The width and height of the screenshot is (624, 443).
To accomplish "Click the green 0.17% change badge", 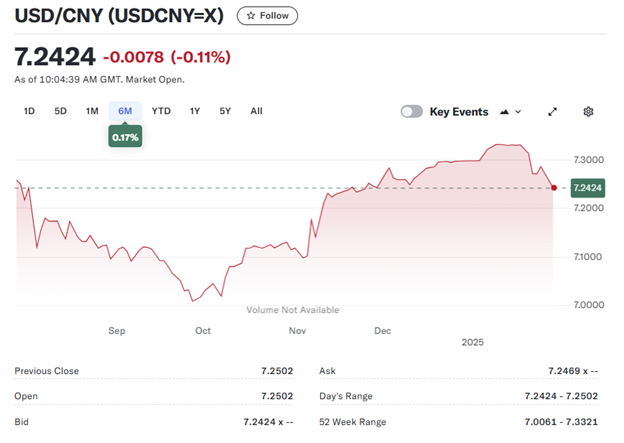I will coord(125,135).
